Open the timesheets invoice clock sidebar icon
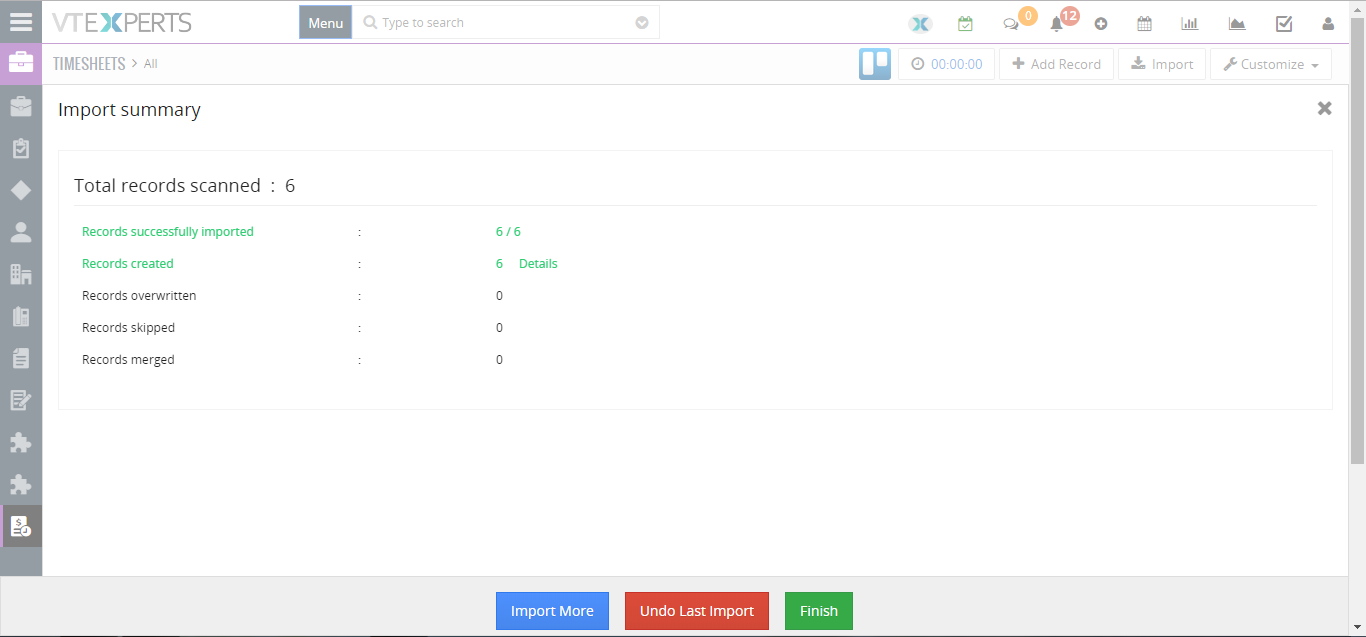The image size is (1366, 637). pyautogui.click(x=21, y=526)
